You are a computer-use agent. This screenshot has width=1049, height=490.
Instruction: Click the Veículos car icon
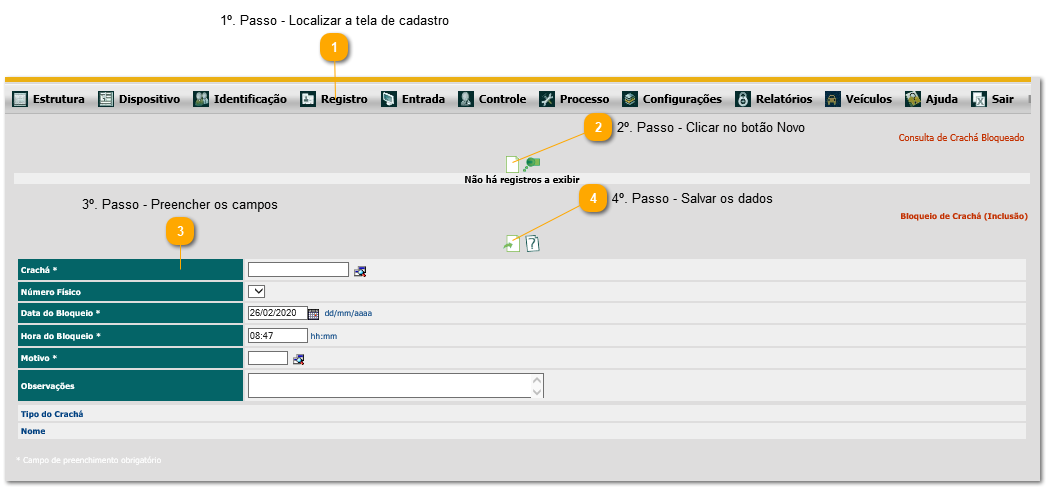tap(832, 99)
